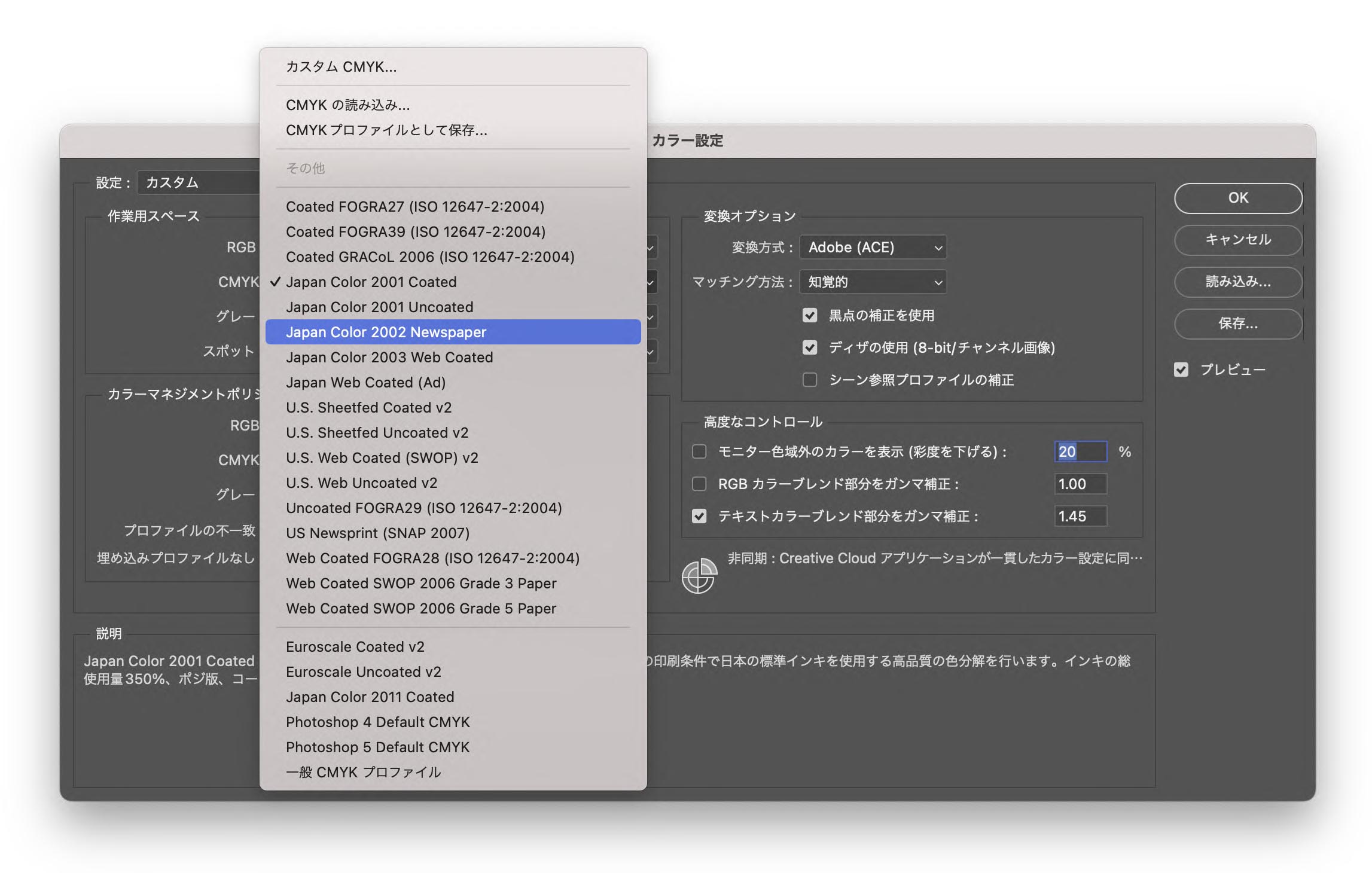Screen dimensions: 1372x873
Task: Choose Web Coated SWOP 2006 Grade 5 Paper
Action: tap(453, 608)
